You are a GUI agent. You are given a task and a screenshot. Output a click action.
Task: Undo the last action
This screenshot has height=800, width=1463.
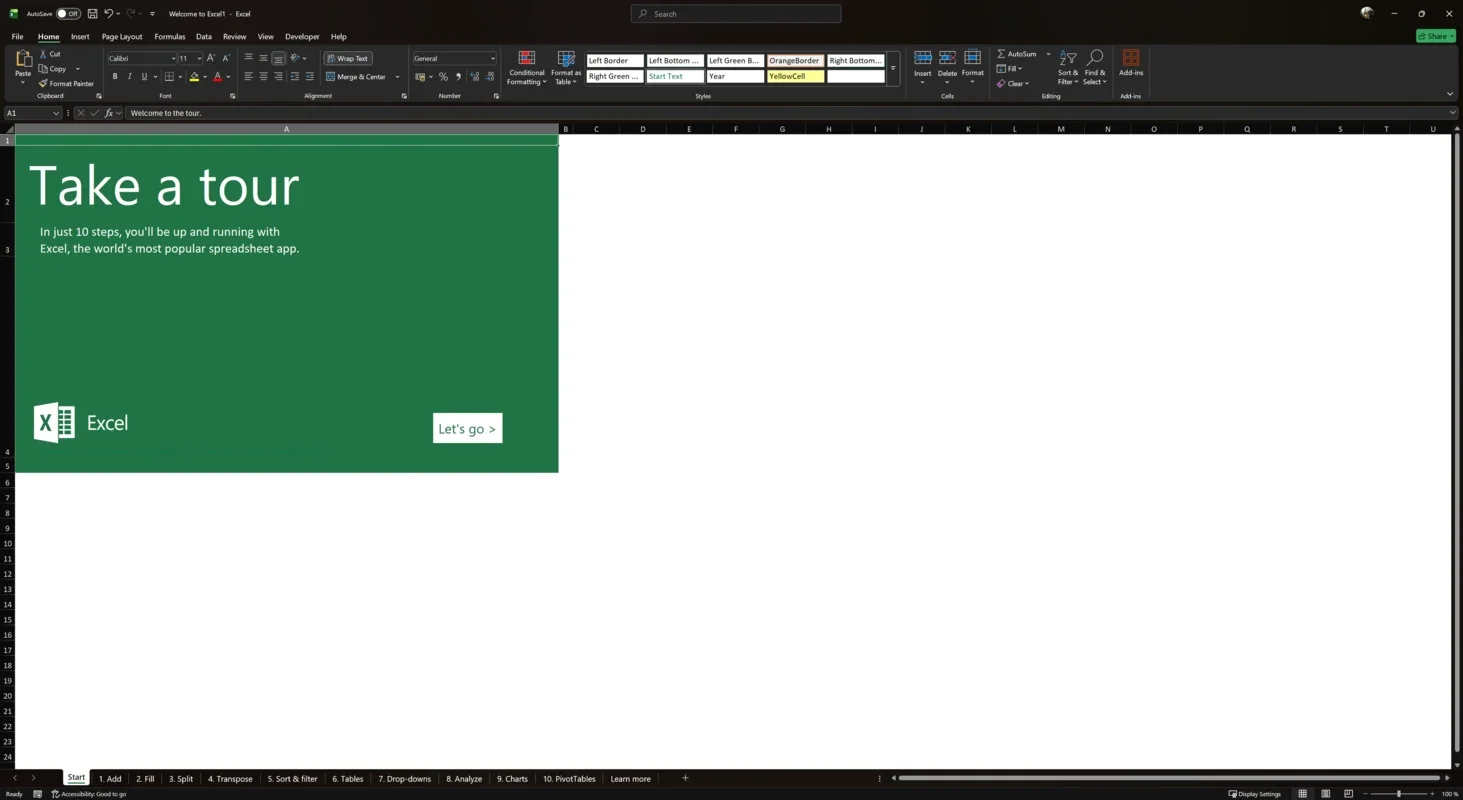pos(108,14)
